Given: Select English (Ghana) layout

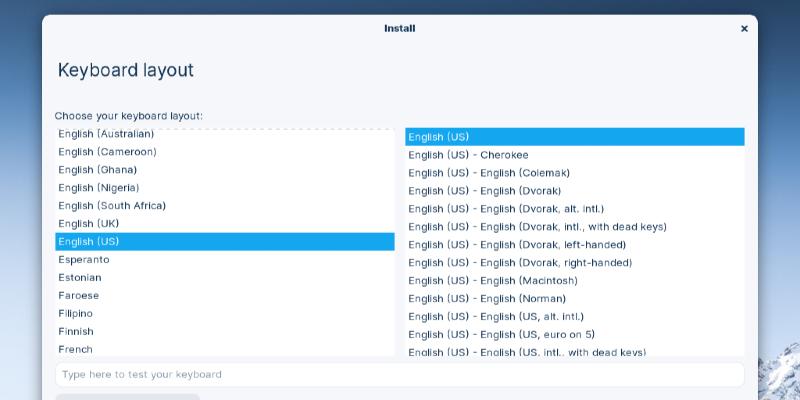Looking at the screenshot, I should 98,170.
